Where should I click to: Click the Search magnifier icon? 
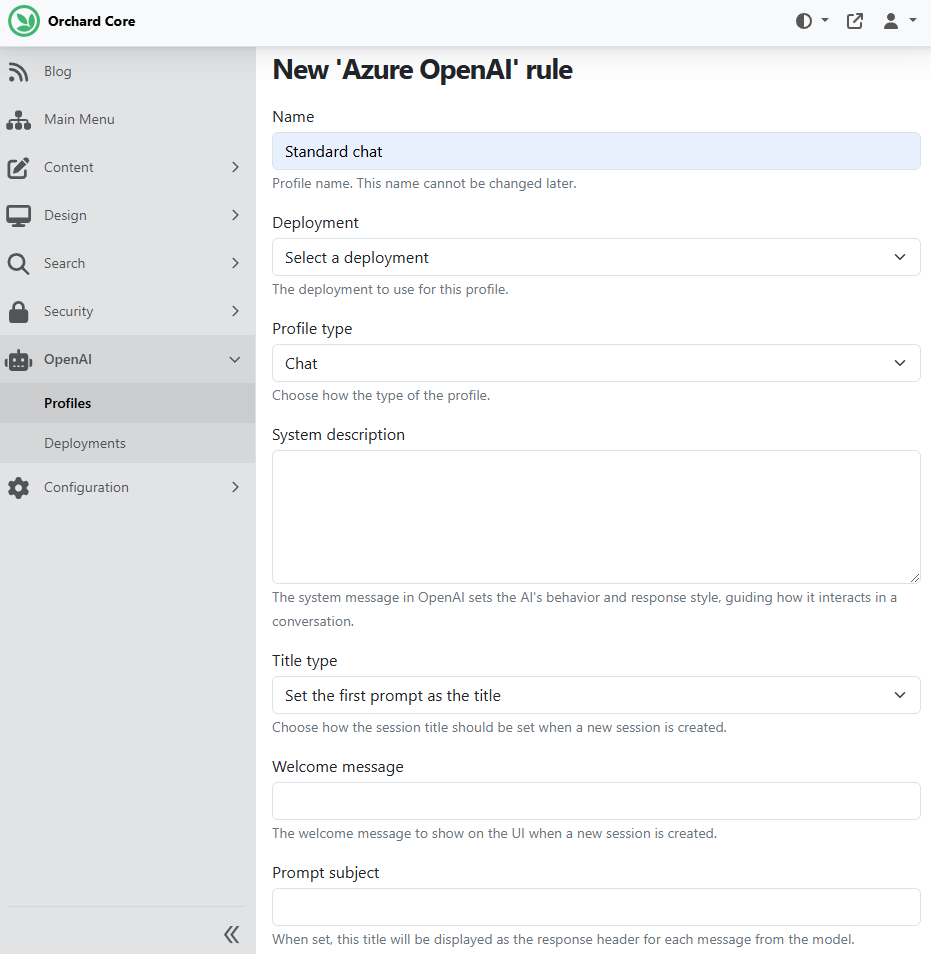tap(18, 264)
